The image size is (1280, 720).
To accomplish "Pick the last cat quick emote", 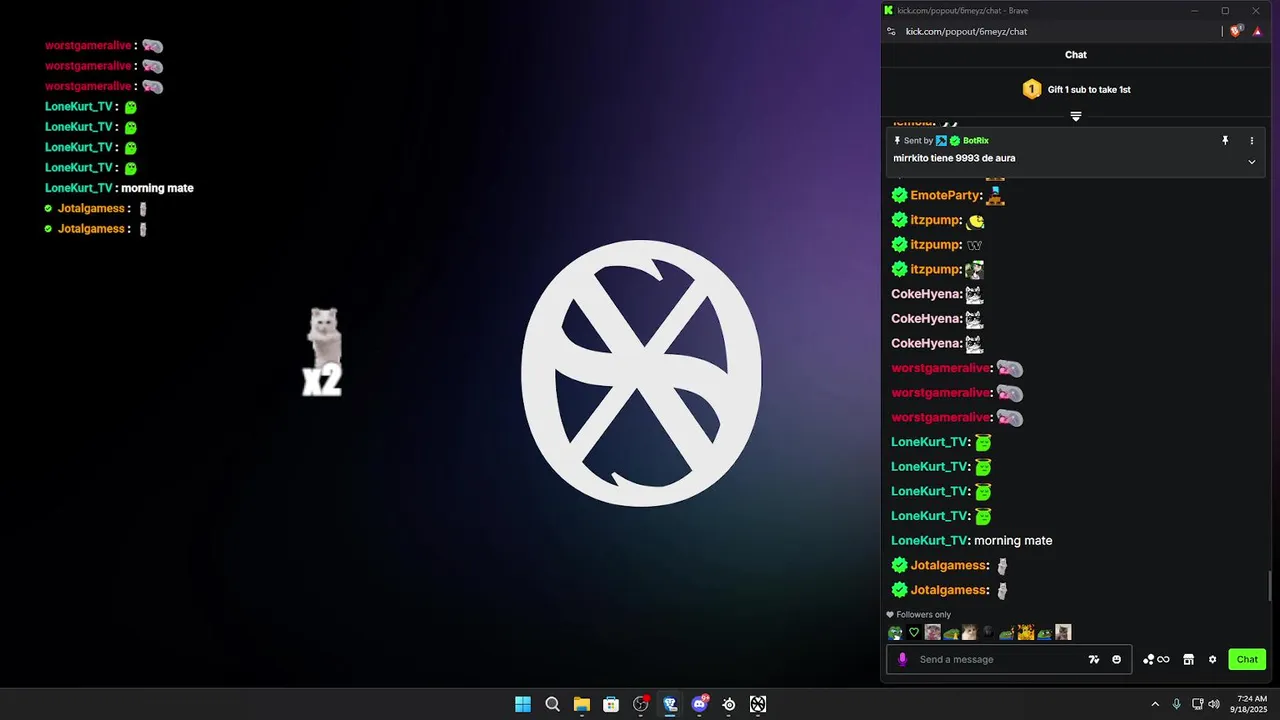I will coord(1063,632).
